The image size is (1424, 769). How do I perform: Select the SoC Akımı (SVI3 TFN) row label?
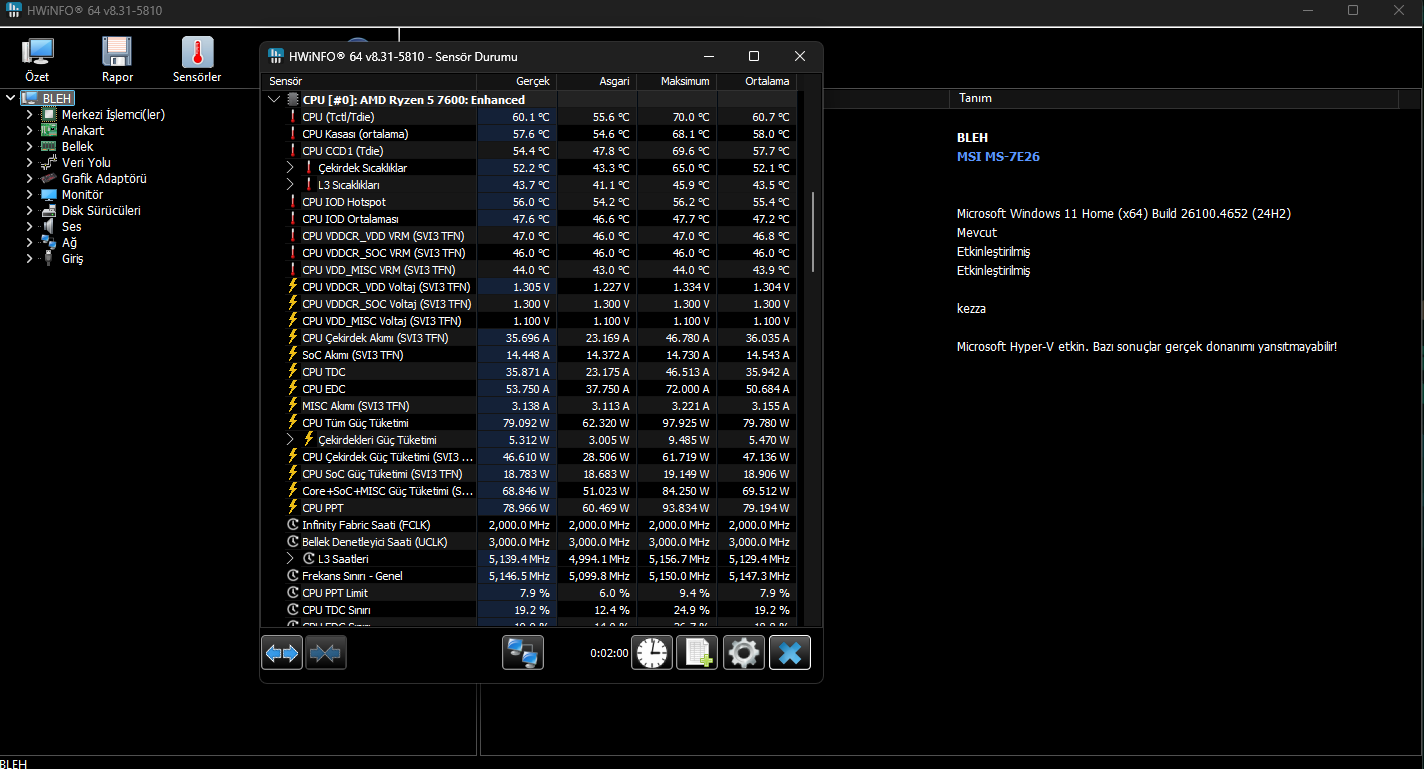353,355
